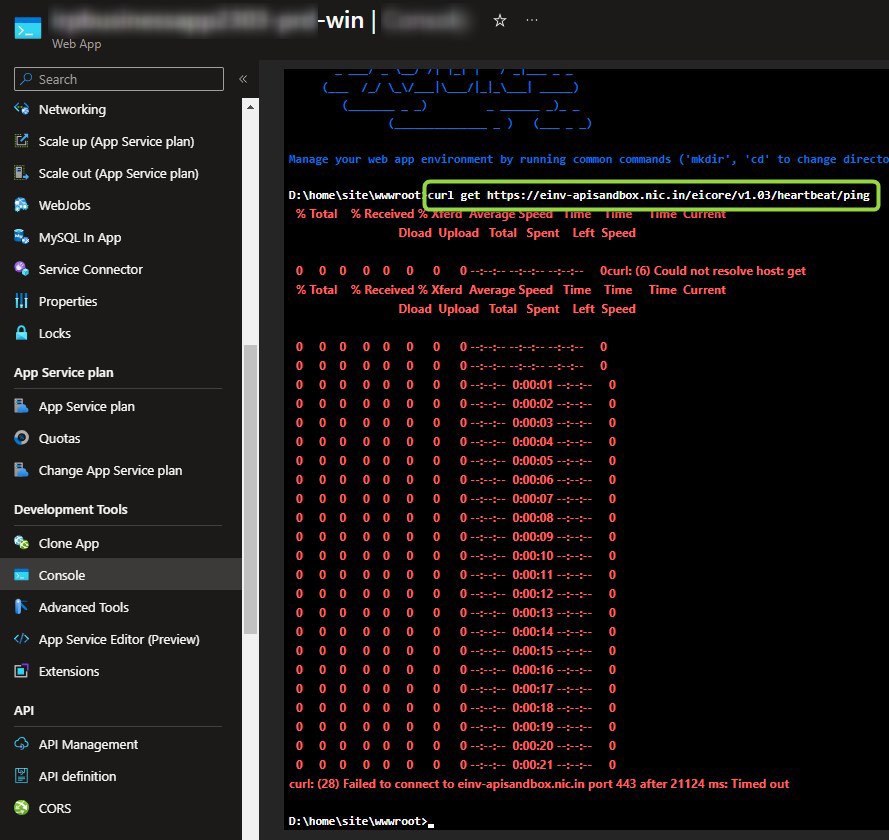Collapse the sidebar using the chevron
Screen dimensions: 889x840
coord(243,79)
